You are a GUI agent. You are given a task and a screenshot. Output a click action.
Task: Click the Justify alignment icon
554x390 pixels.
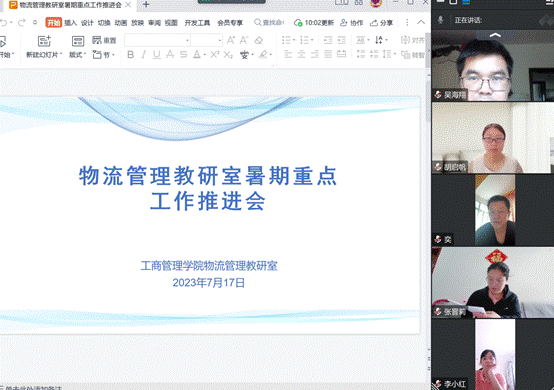(328, 54)
